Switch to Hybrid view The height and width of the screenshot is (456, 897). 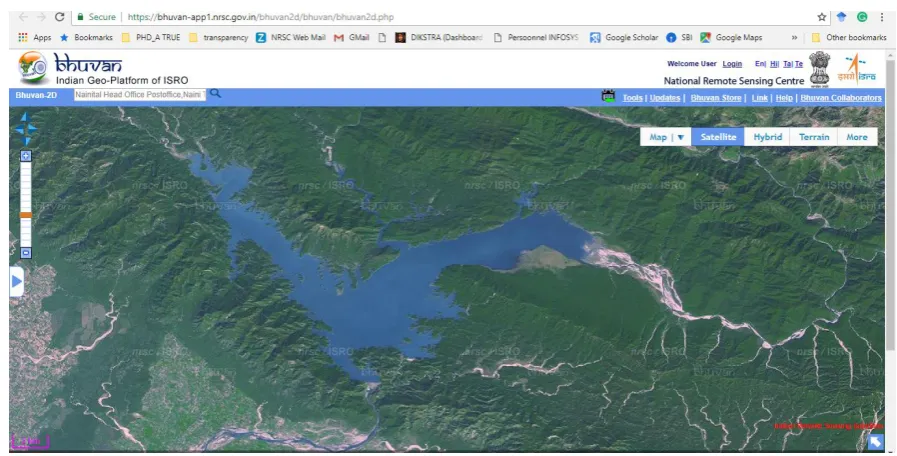(767, 137)
